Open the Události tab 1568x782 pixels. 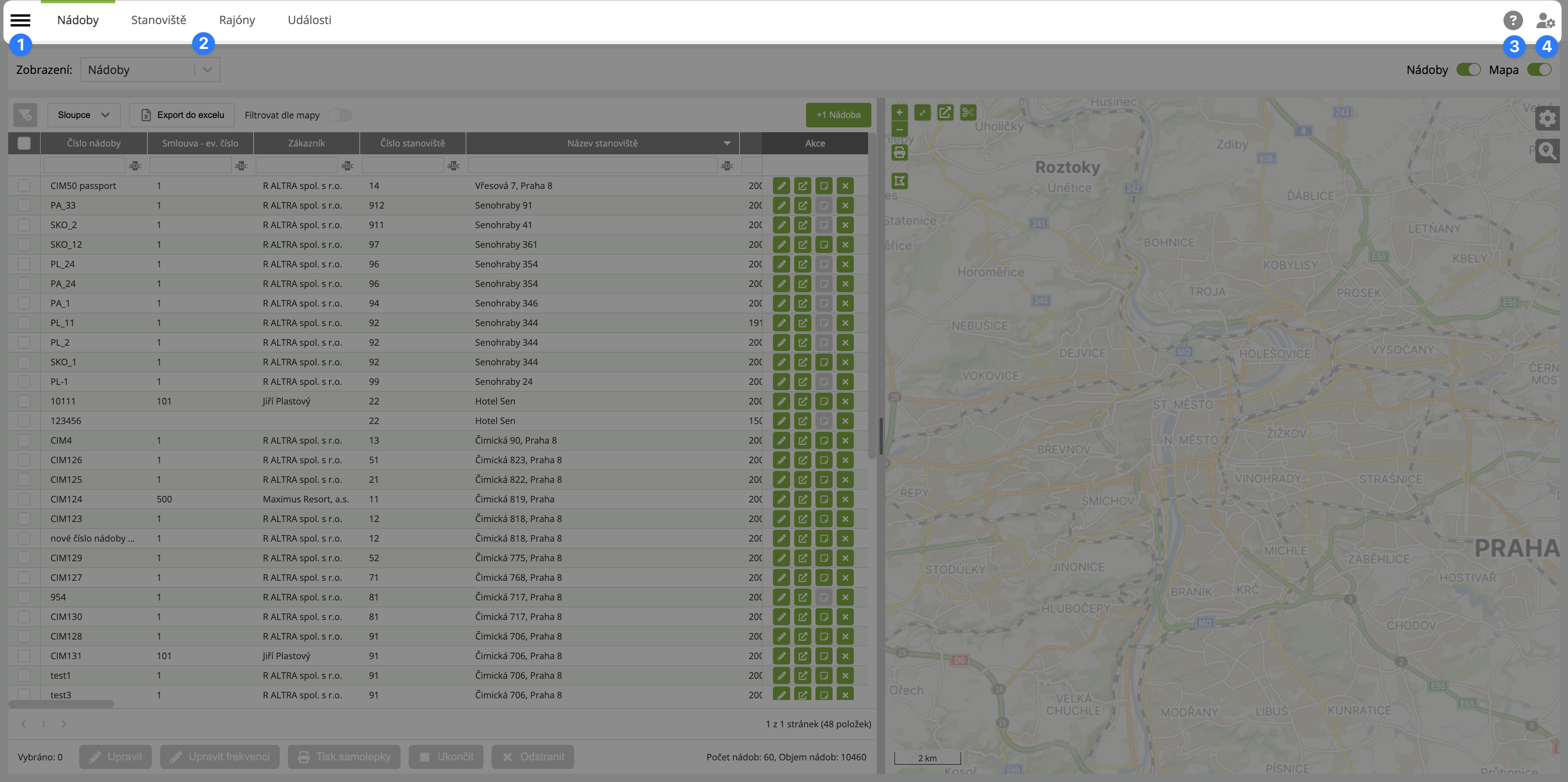pyautogui.click(x=309, y=20)
